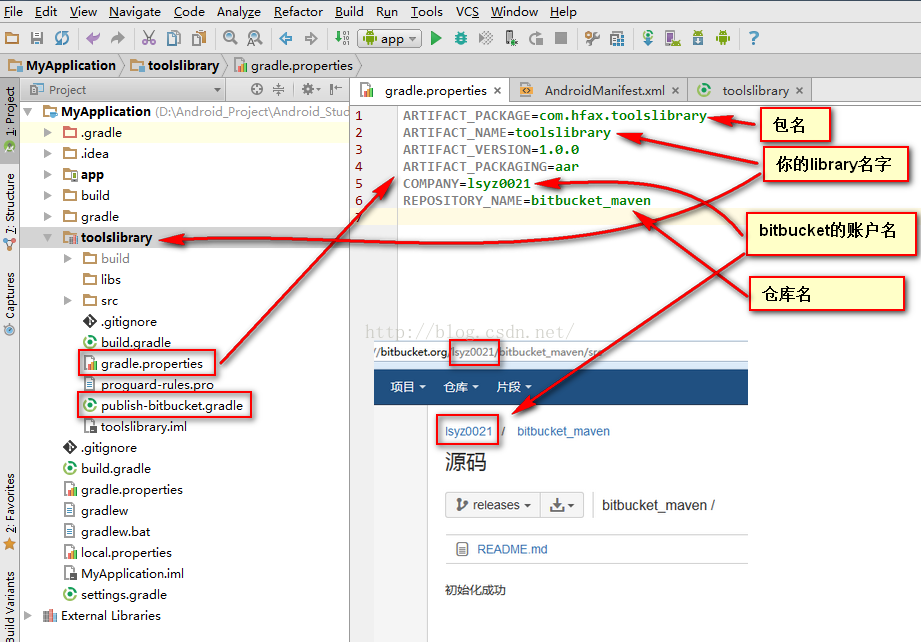
Task: Click the Synchronize refresh icon
Action: point(62,39)
